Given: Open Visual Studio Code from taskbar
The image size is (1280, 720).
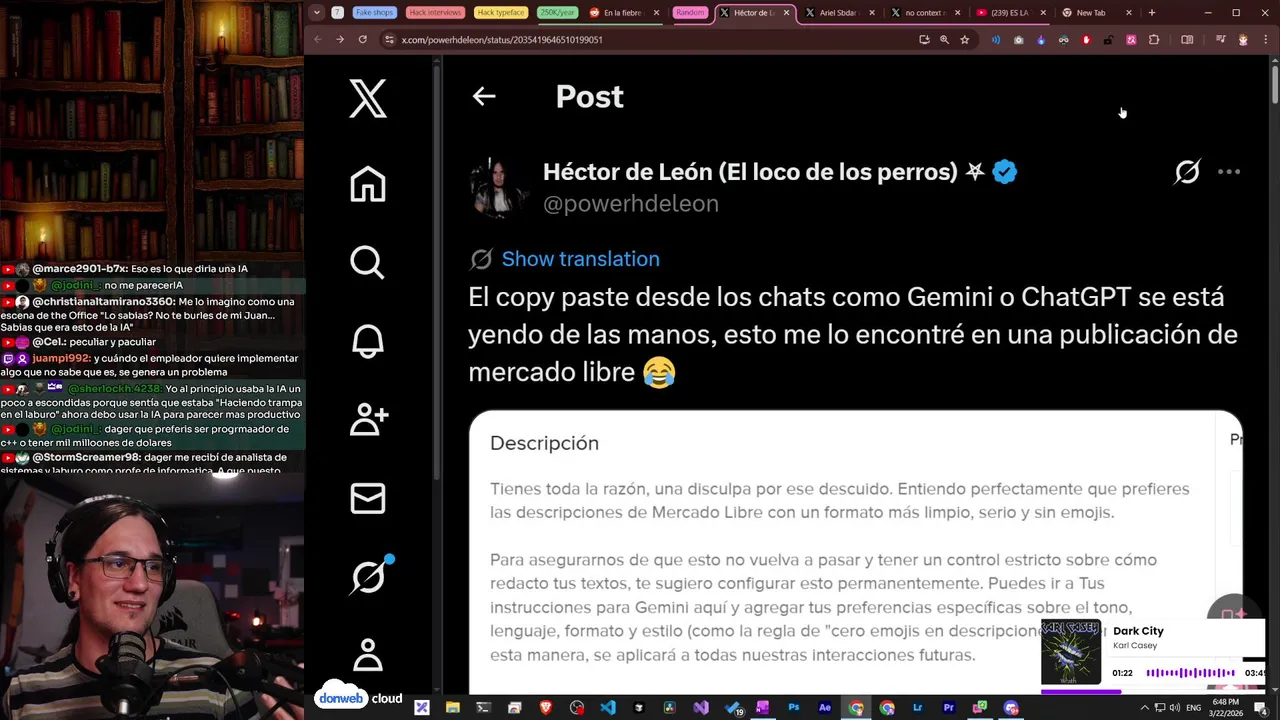Looking at the screenshot, I should pyautogui.click(x=608, y=708).
